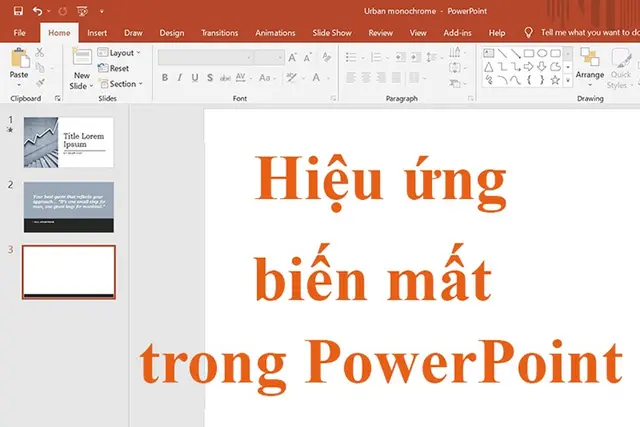
Task: Select the star shape in shapes gallery
Action: point(555,80)
